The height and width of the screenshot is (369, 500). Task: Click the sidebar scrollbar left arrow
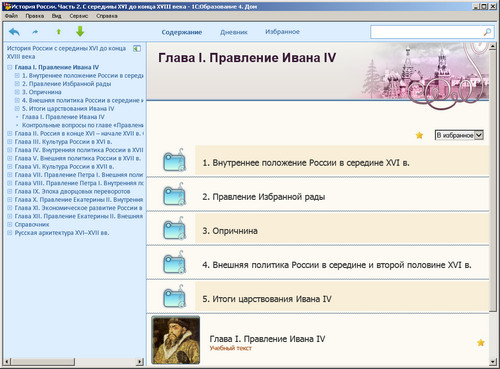click(x=8, y=361)
